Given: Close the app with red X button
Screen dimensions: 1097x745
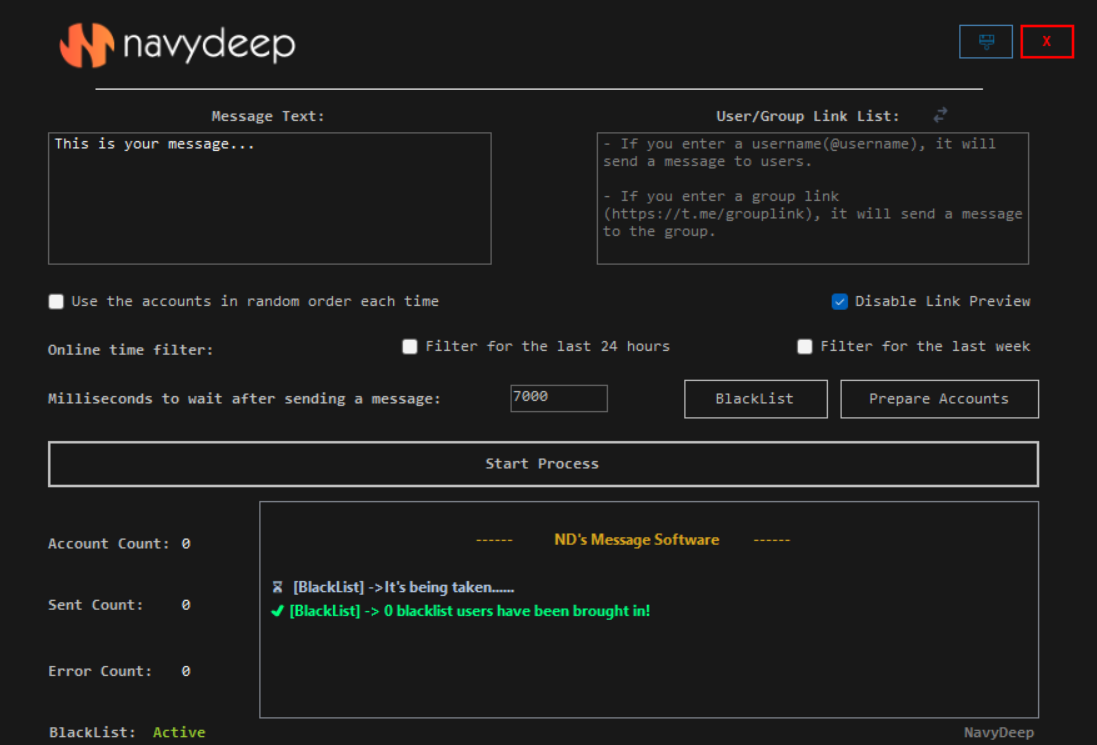Looking at the screenshot, I should pyautogui.click(x=1047, y=41).
